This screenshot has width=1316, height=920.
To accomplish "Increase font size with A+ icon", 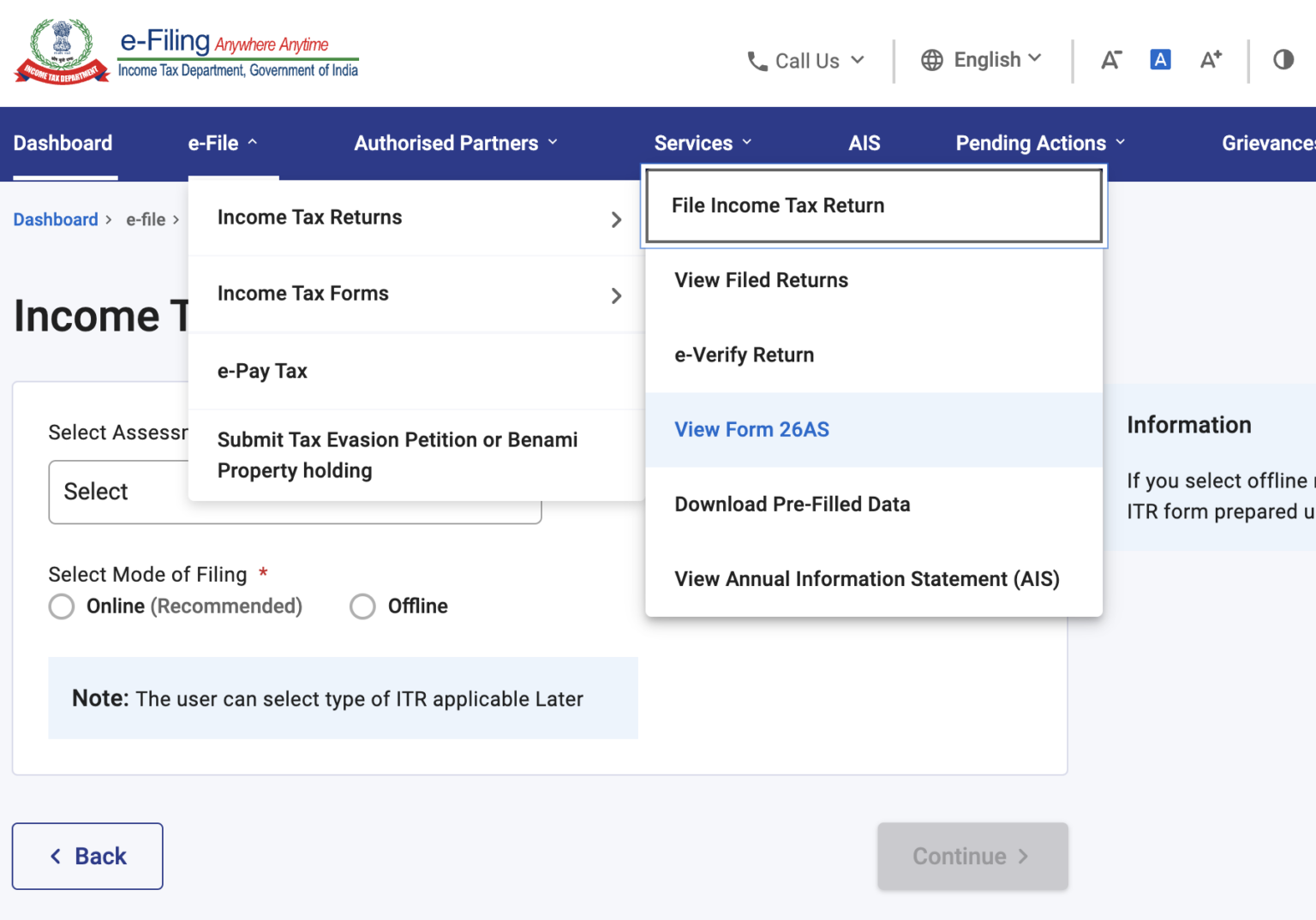I will click(1211, 59).
